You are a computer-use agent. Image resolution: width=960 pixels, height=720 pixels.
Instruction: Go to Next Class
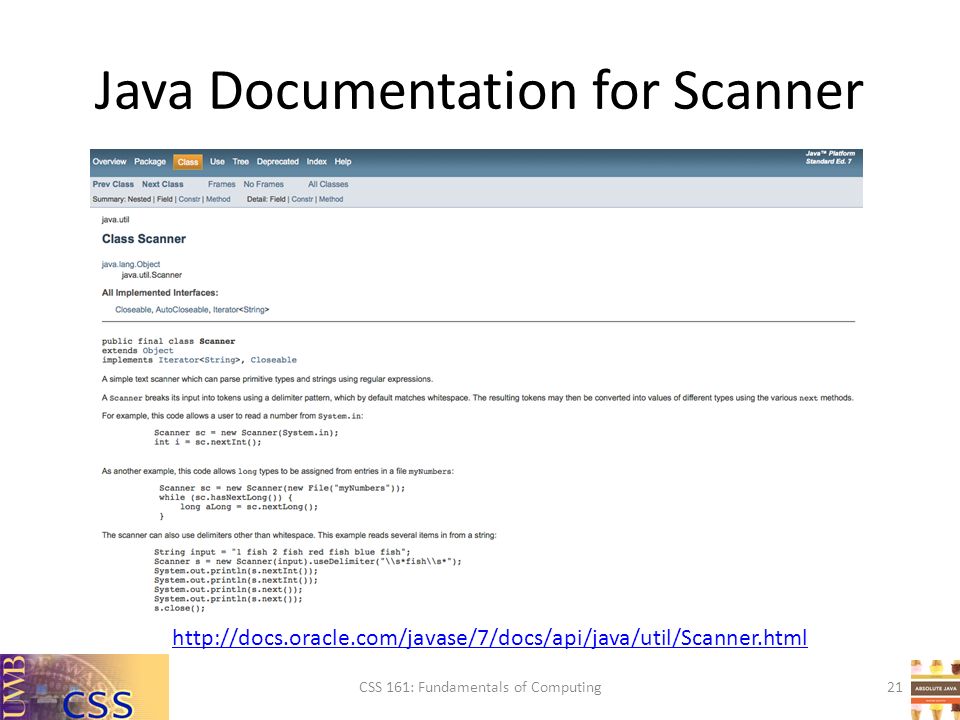(x=163, y=184)
